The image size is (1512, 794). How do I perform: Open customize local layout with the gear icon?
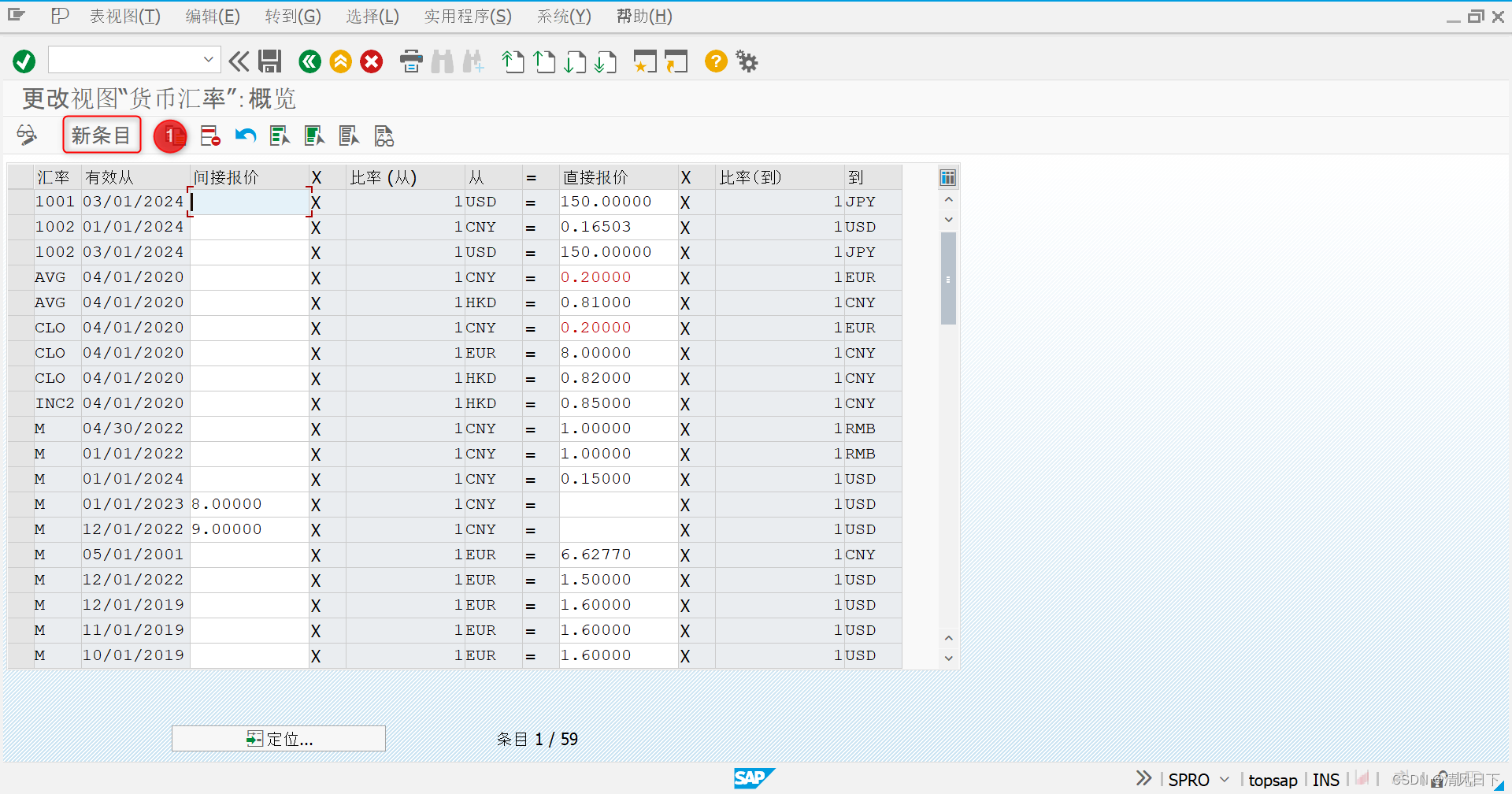(x=745, y=61)
